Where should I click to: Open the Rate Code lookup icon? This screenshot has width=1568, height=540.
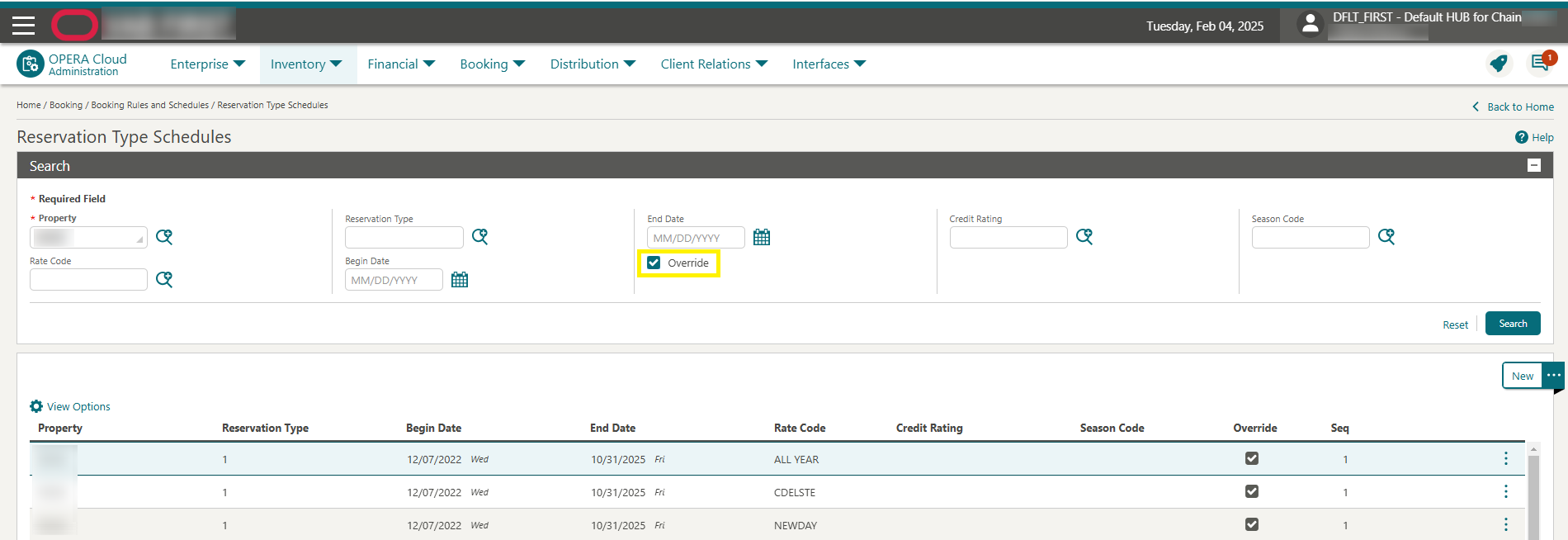[x=164, y=279]
